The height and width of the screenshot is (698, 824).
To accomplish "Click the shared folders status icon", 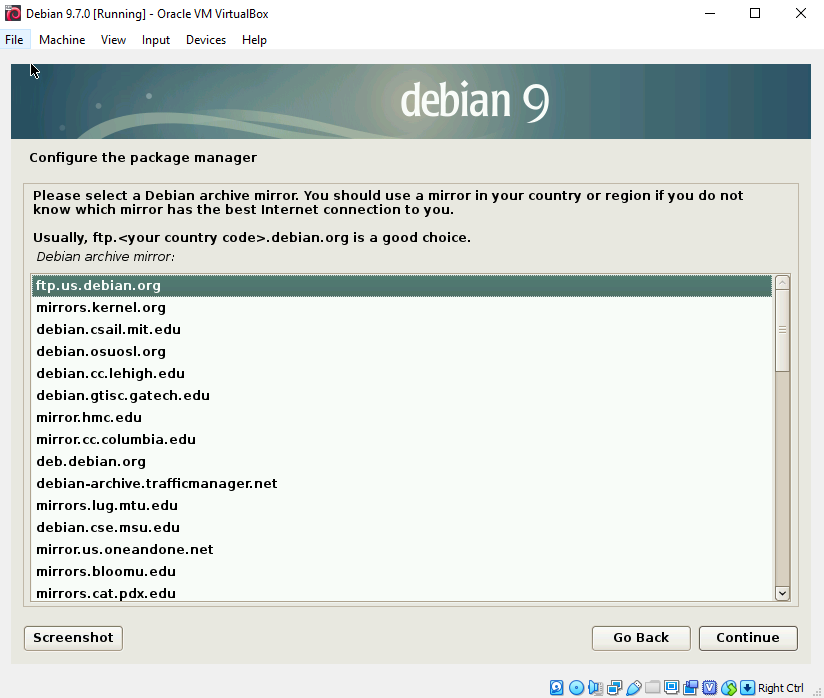I will tap(653, 686).
